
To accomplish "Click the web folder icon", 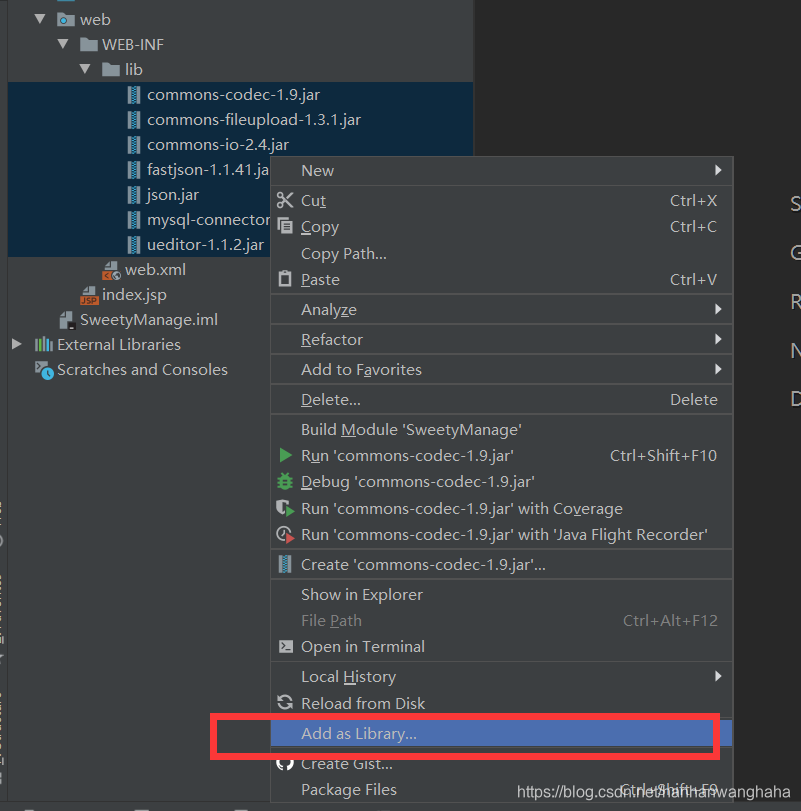I will pyautogui.click(x=65, y=20).
